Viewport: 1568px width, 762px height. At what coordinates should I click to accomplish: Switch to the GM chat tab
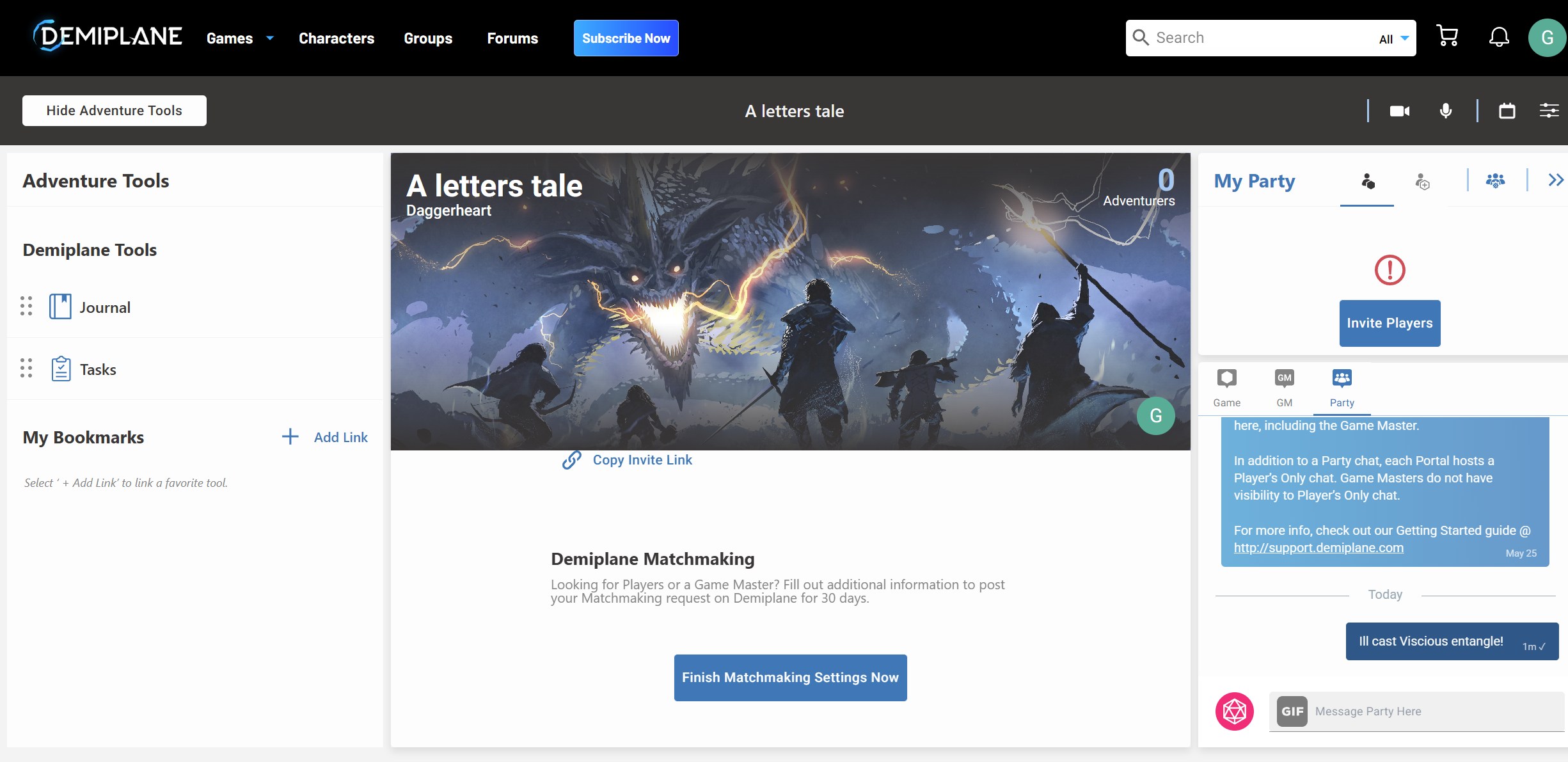click(1284, 388)
